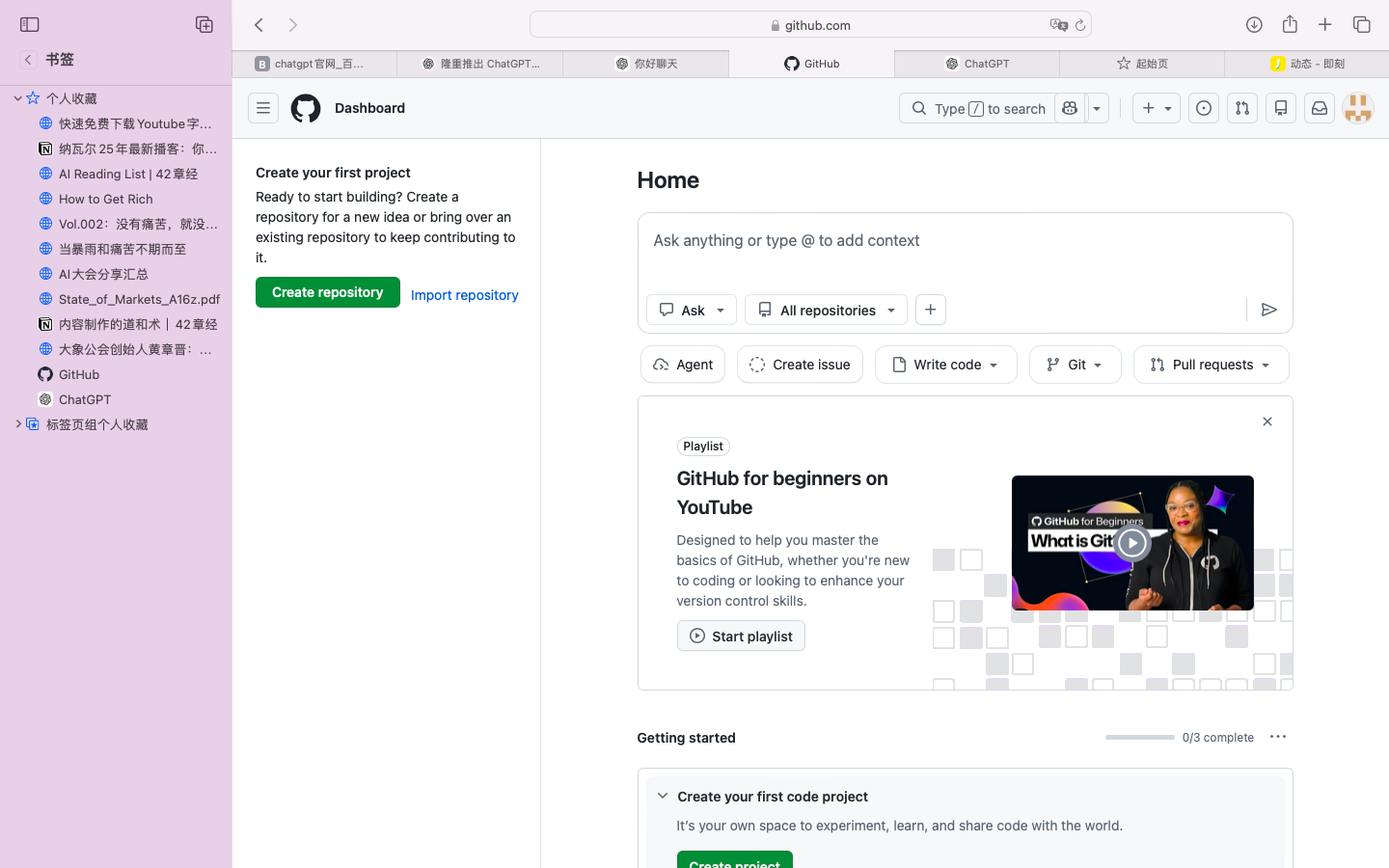Open the Share menu
This screenshot has height=868, width=1389.
click(1290, 24)
